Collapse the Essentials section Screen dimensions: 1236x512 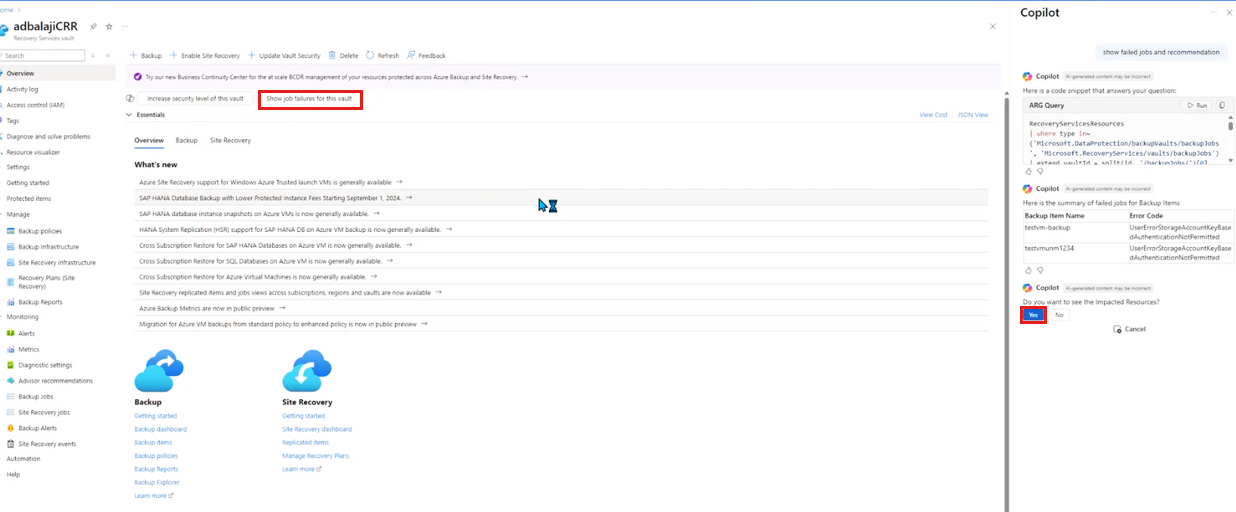[x=129, y=115]
